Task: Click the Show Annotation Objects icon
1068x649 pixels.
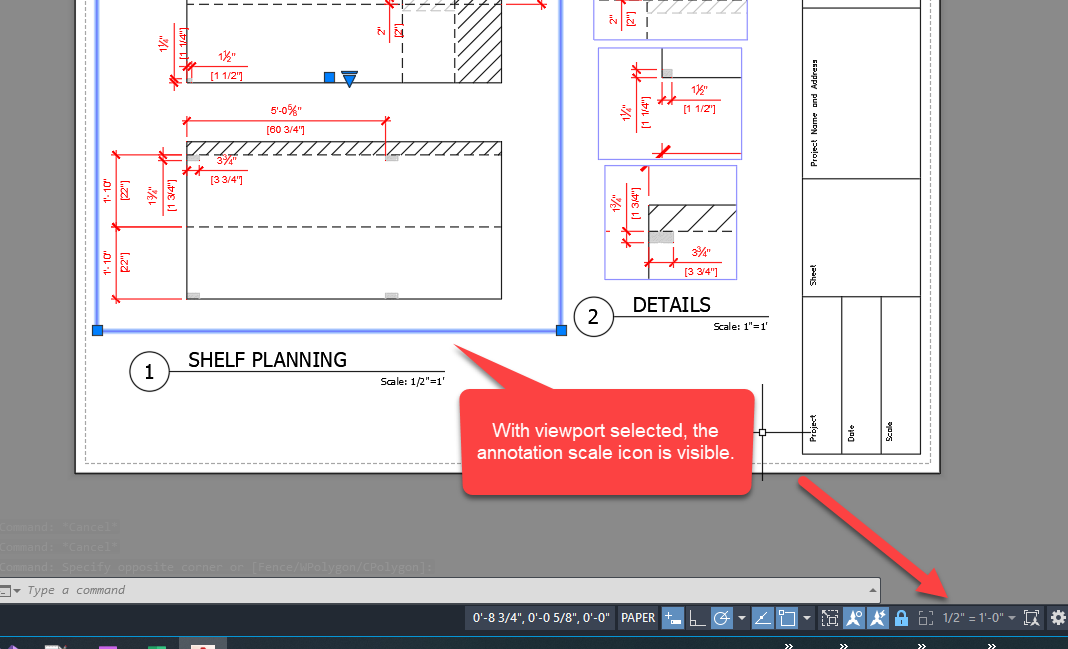Action: pyautogui.click(x=854, y=618)
